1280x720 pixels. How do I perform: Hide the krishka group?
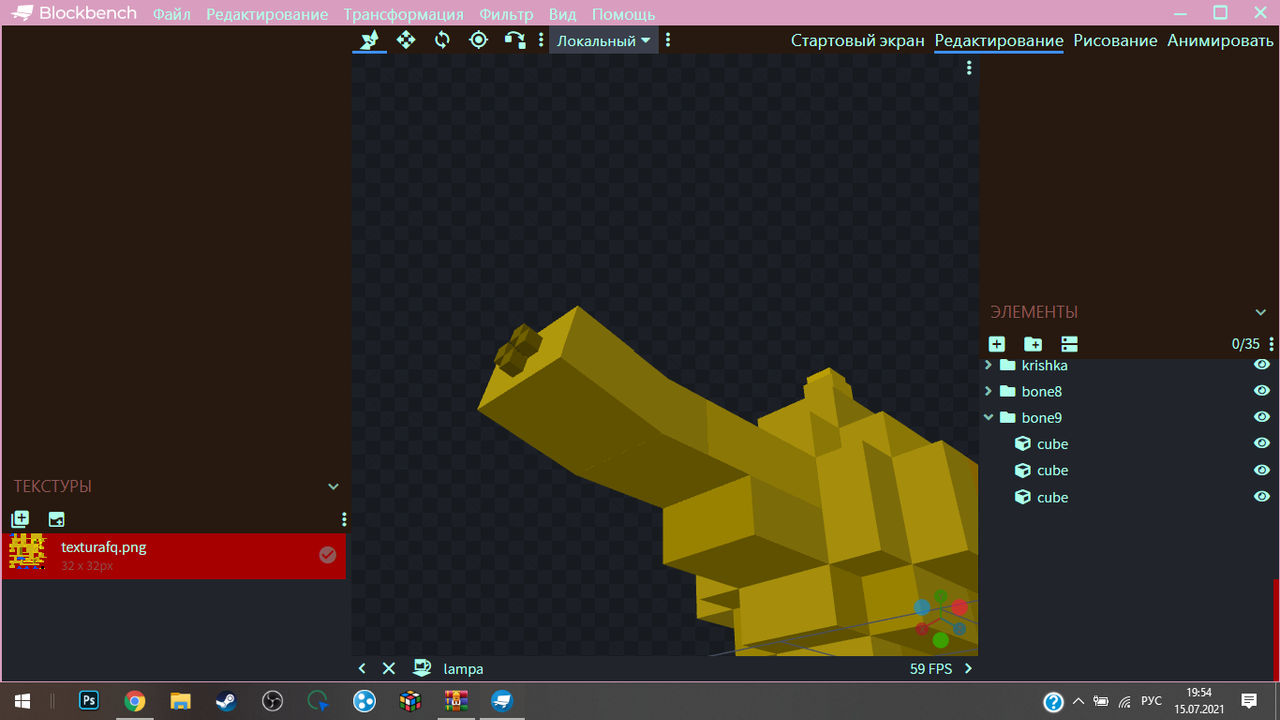click(x=1262, y=365)
